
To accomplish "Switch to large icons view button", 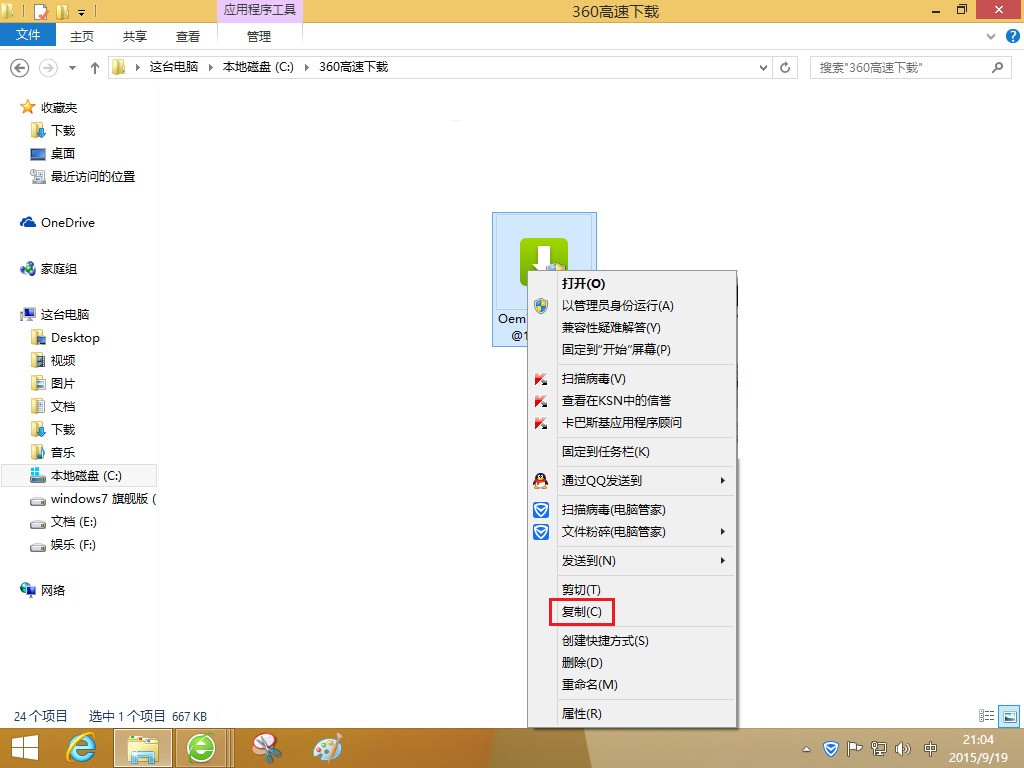I will (1010, 716).
